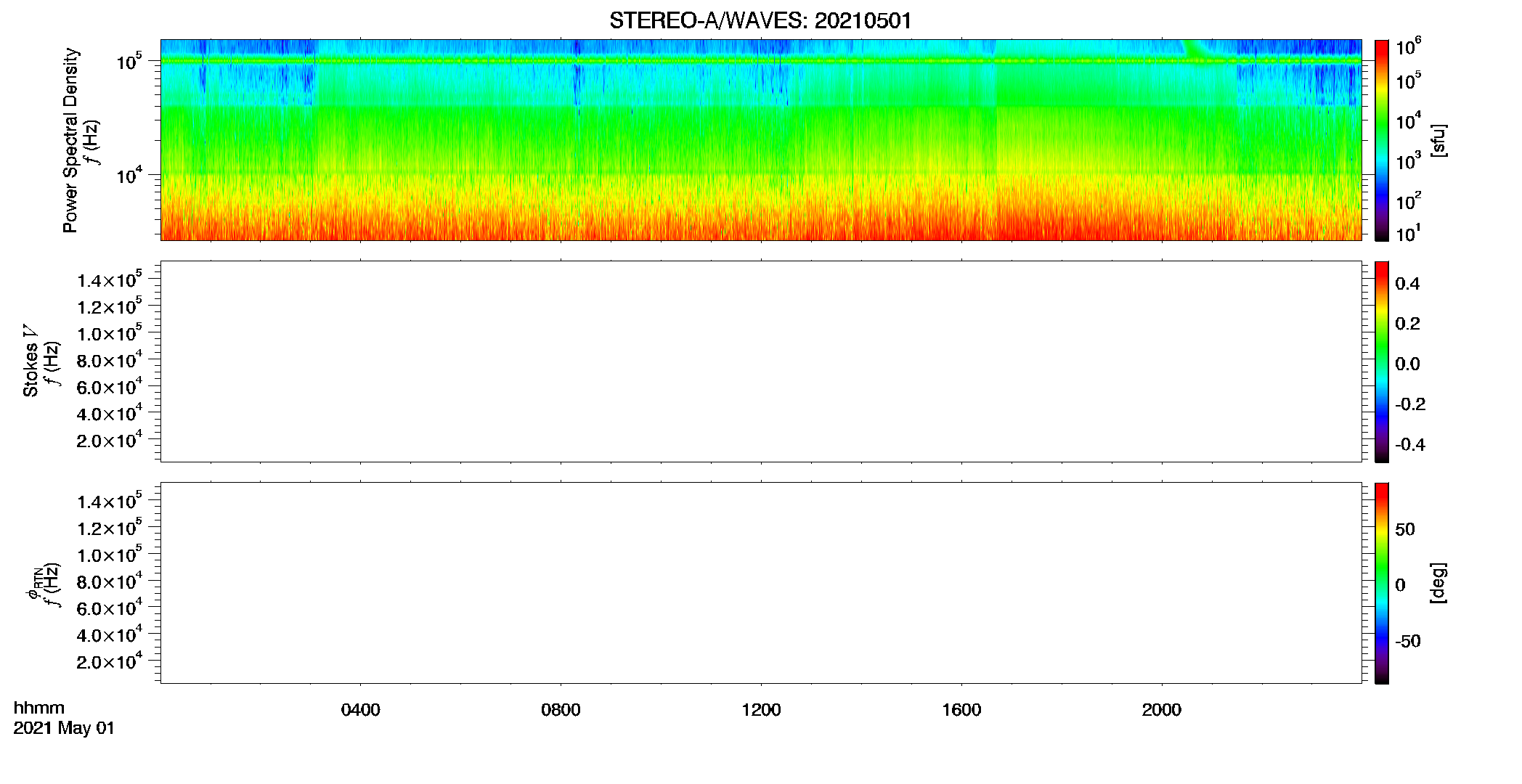The height and width of the screenshot is (784, 1522).
Task: Click the -50 value on degrees color bar
Action: click(1408, 641)
